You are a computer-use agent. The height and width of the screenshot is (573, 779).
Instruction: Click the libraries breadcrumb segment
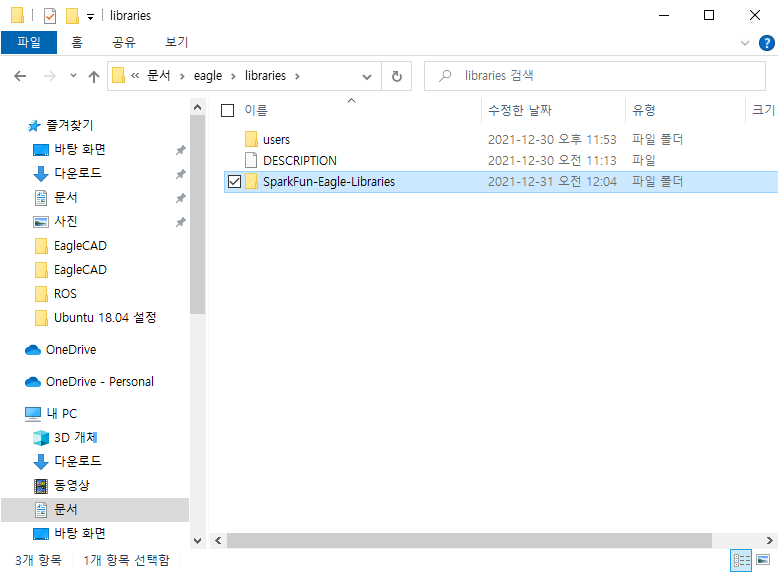point(265,76)
